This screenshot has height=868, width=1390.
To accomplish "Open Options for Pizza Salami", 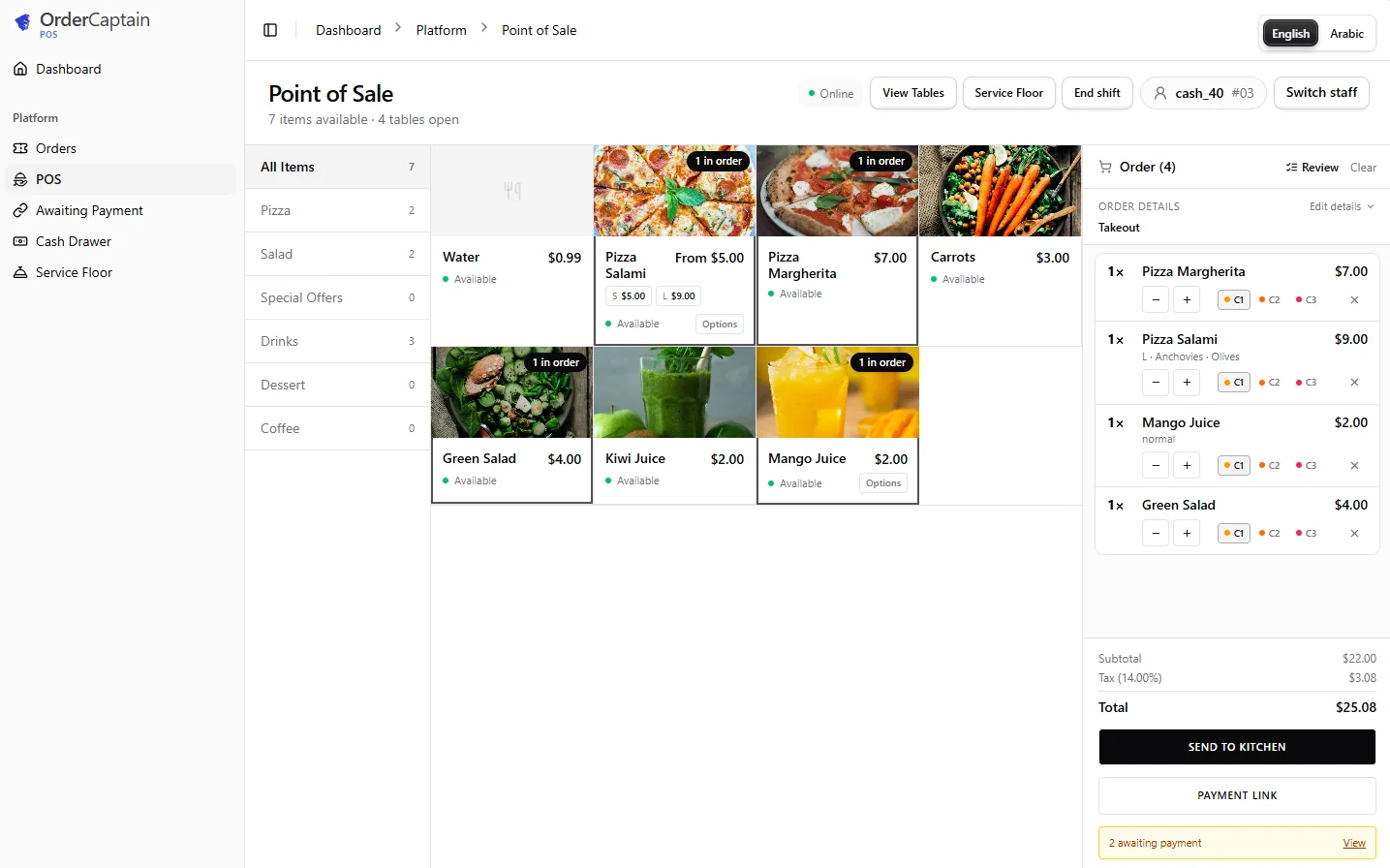I will pyautogui.click(x=720, y=325).
